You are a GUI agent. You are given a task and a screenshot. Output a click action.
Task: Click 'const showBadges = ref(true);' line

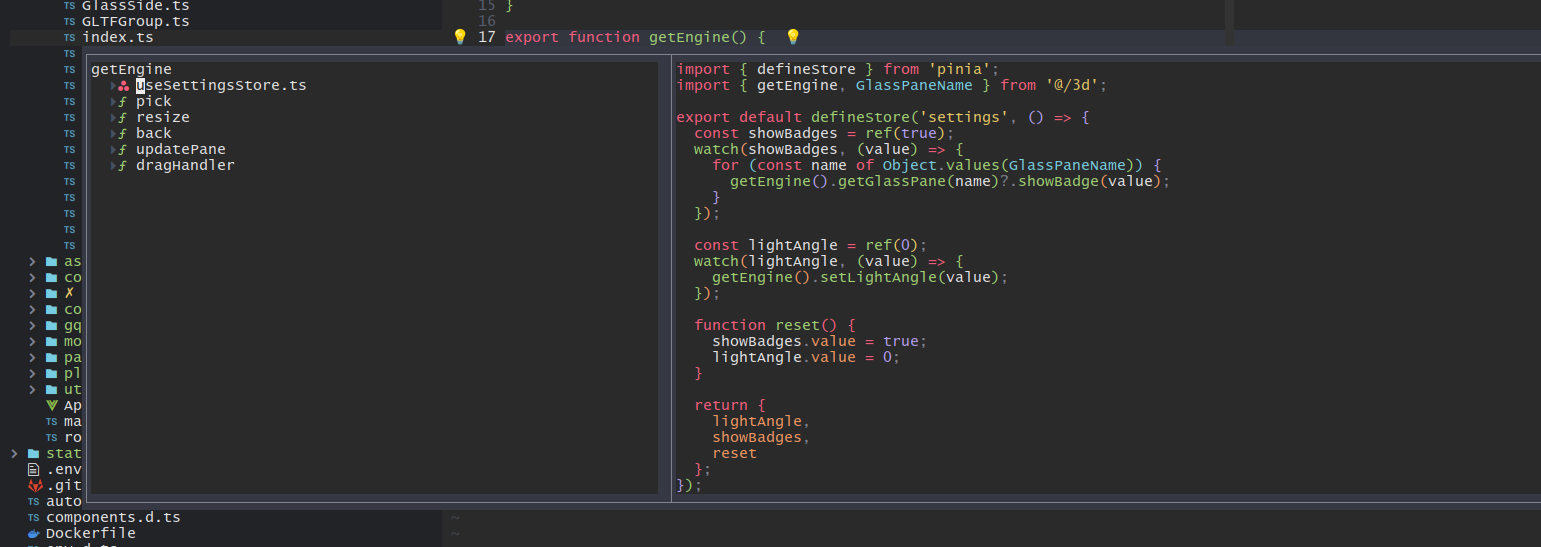click(825, 133)
